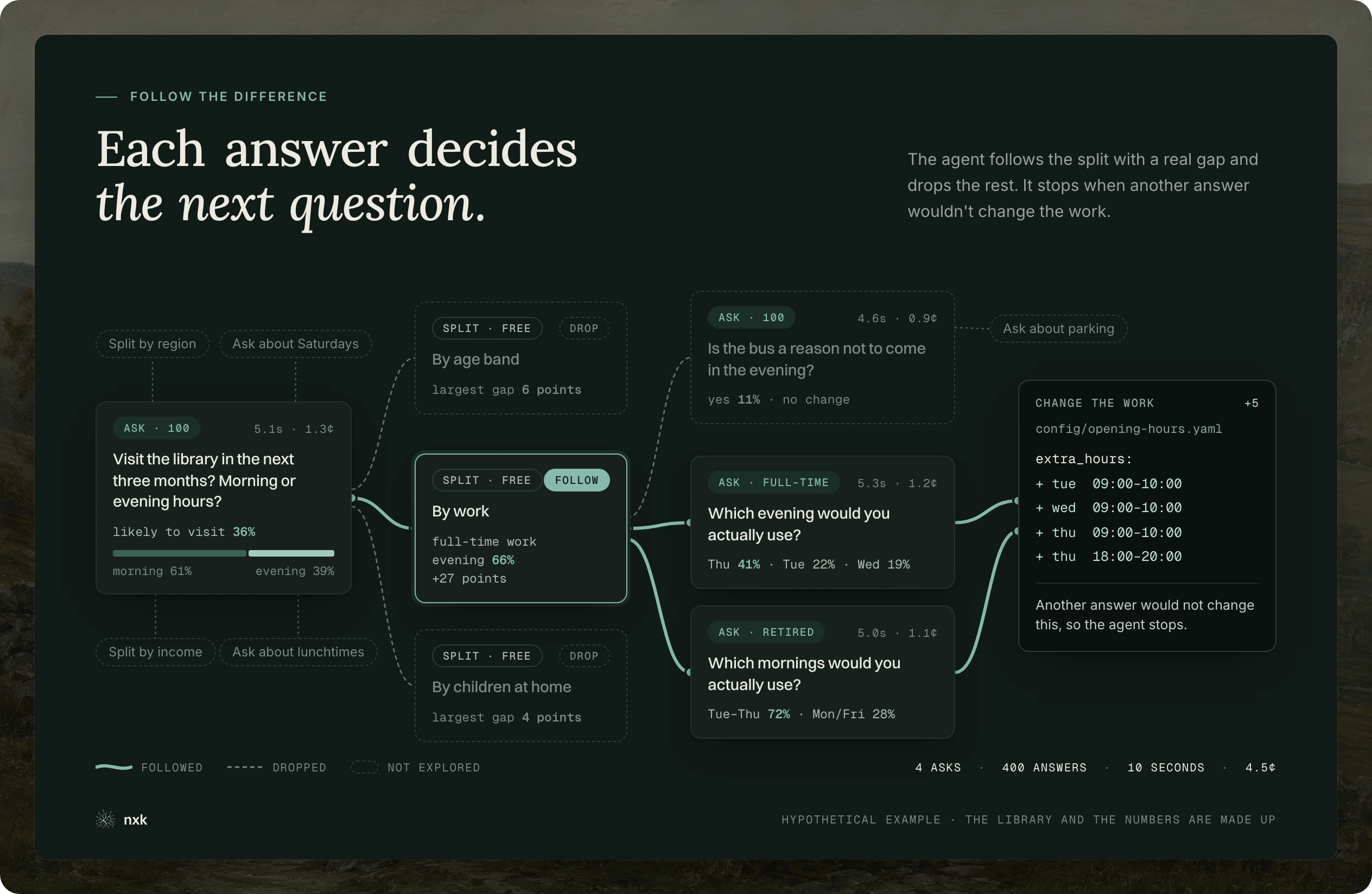Image resolution: width=1372 pixels, height=894 pixels.
Task: Click the 'By work' card title
Action: pyautogui.click(x=460, y=512)
